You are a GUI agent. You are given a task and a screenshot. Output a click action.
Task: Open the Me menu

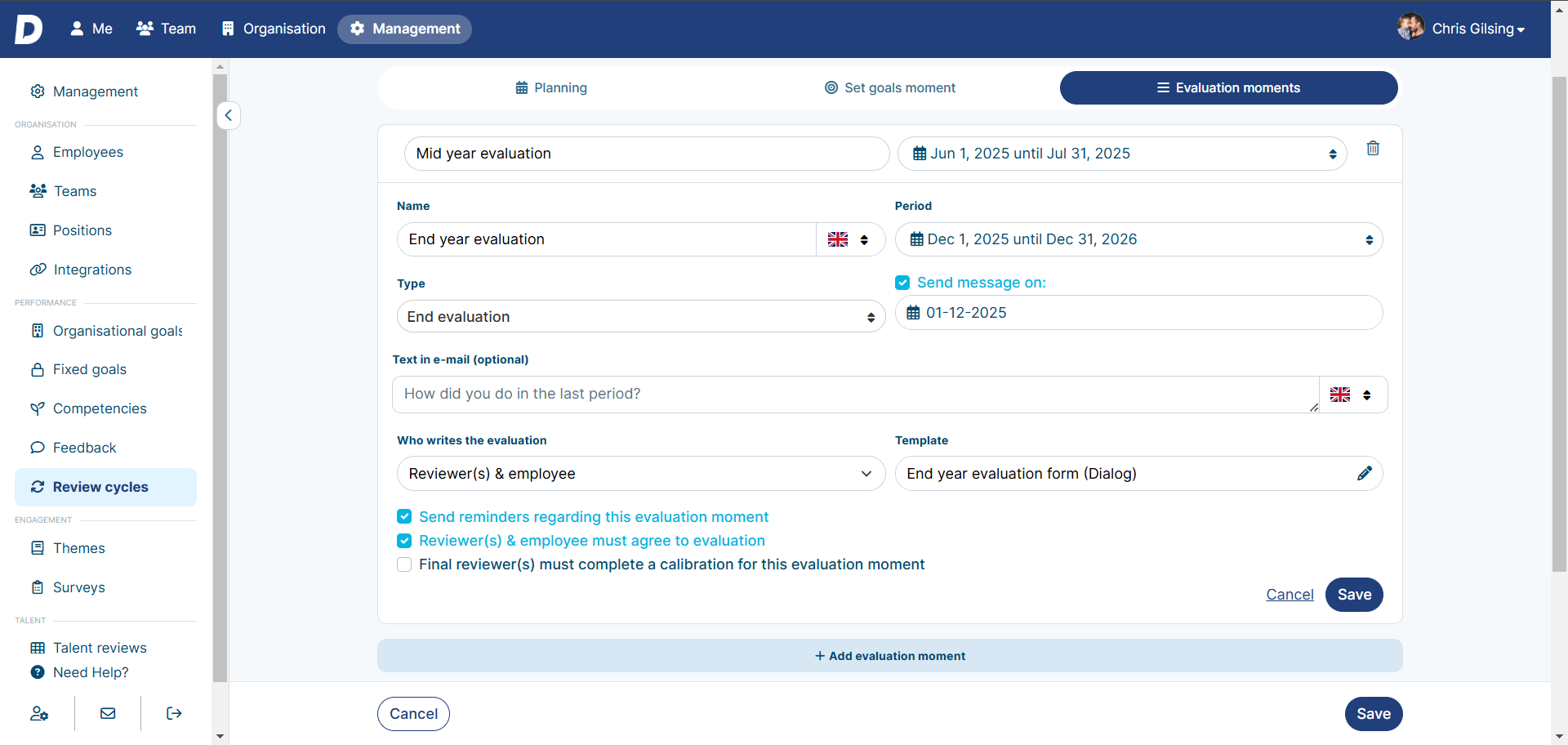point(91,29)
